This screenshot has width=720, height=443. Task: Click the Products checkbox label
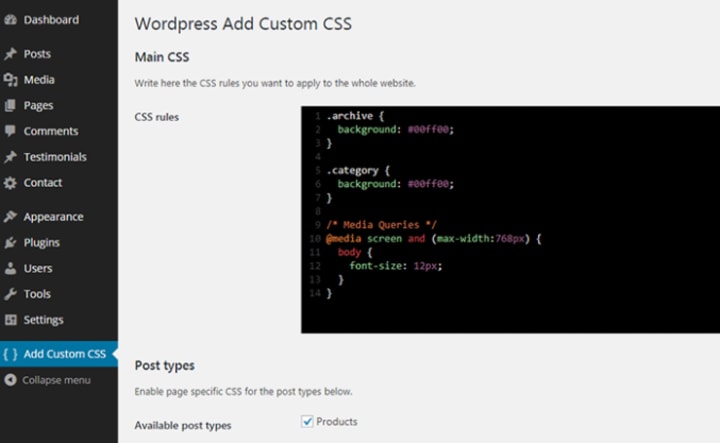[337, 421]
